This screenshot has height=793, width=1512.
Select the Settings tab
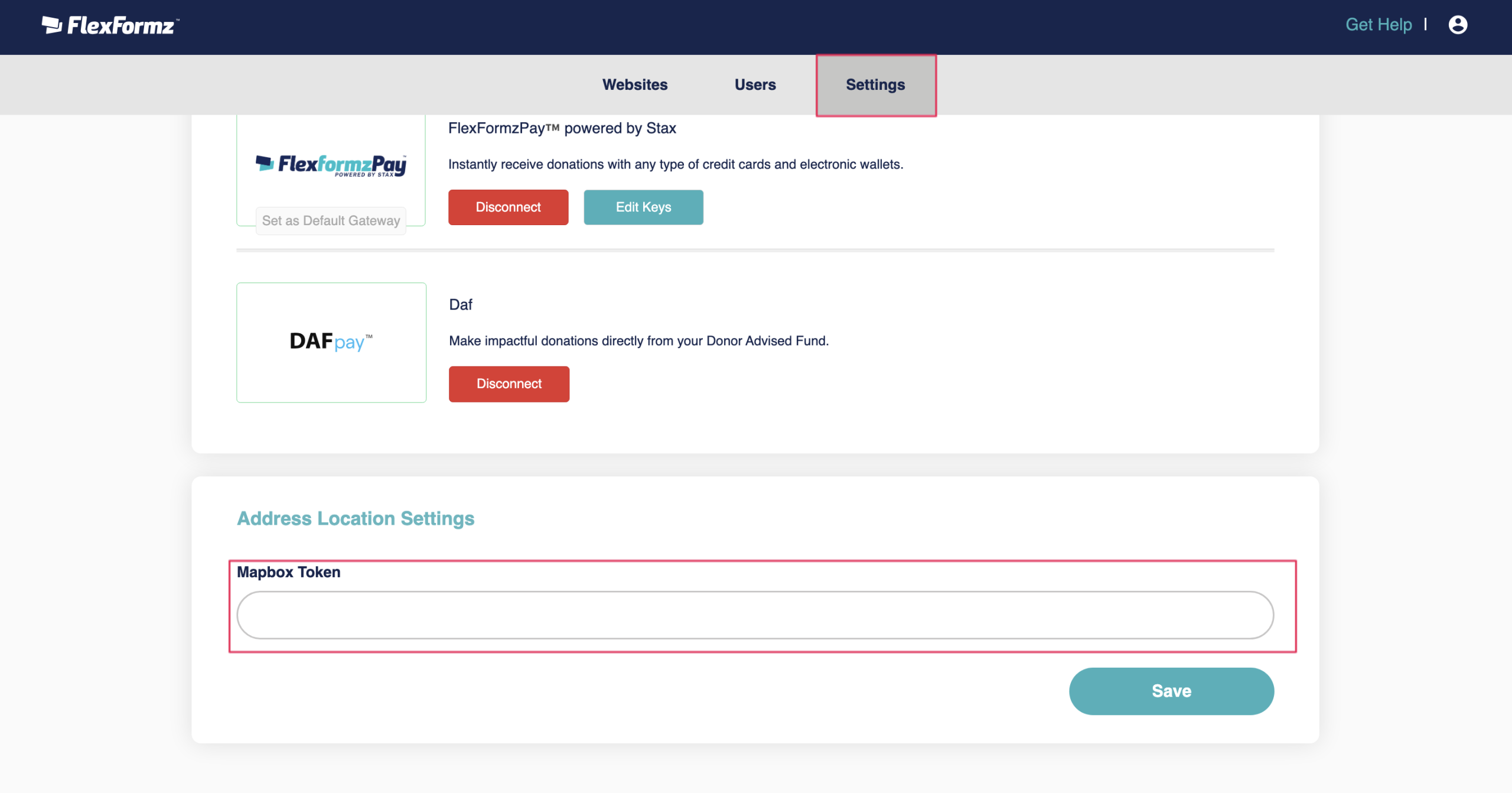point(875,84)
